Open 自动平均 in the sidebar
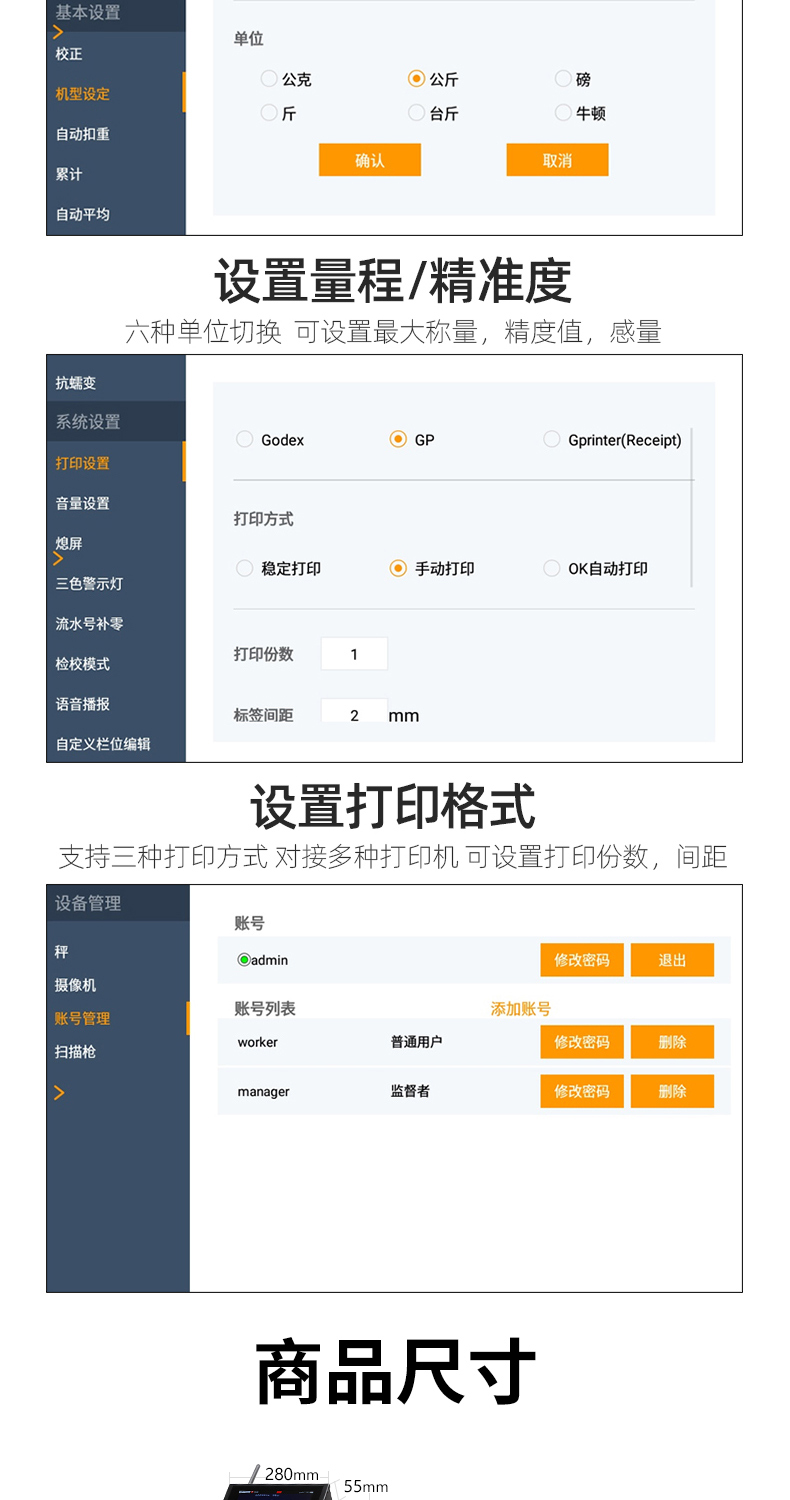The image size is (790, 1500). [x=83, y=214]
